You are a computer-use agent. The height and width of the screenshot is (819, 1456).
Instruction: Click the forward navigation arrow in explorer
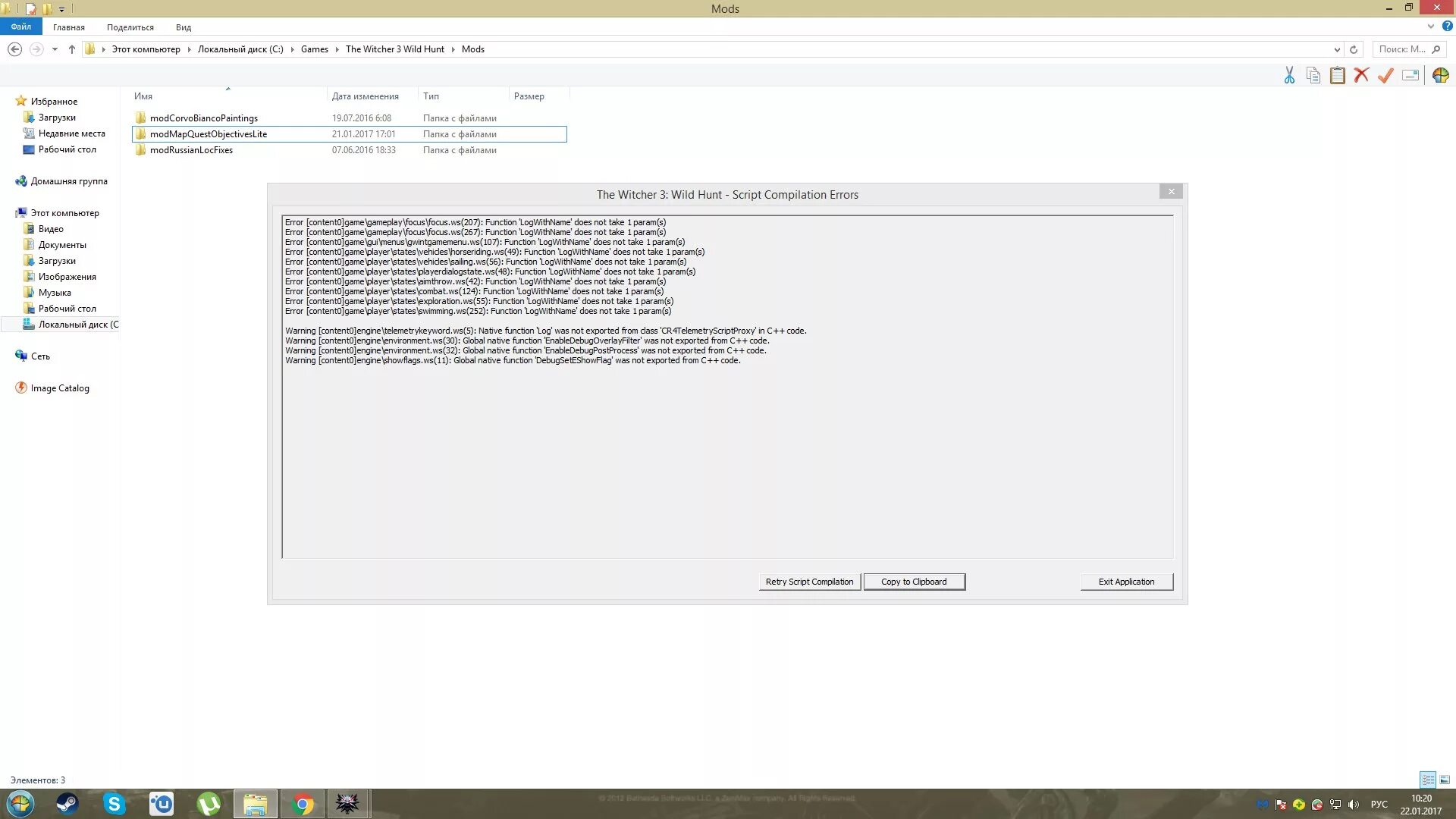pyautogui.click(x=34, y=49)
